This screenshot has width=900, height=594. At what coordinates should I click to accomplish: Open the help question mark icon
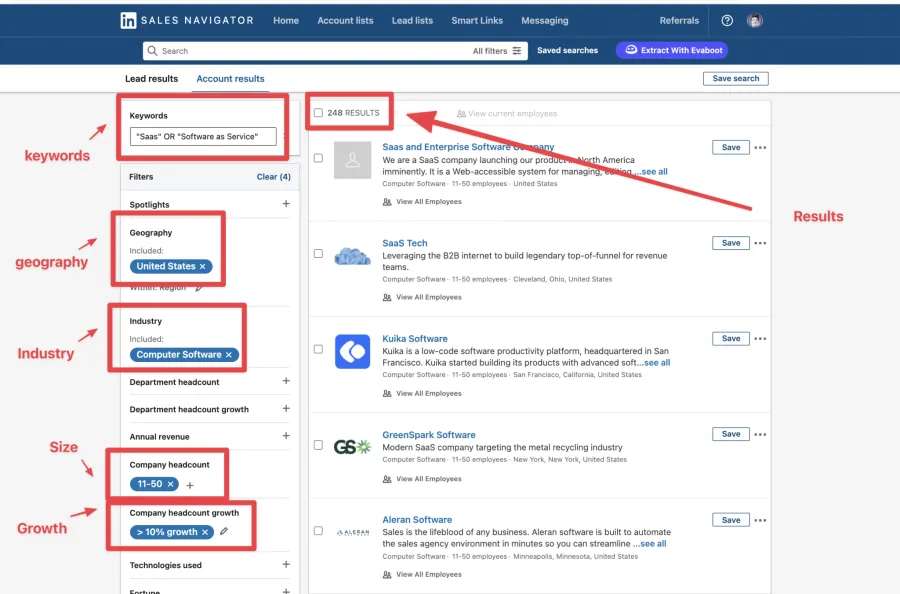(x=726, y=20)
